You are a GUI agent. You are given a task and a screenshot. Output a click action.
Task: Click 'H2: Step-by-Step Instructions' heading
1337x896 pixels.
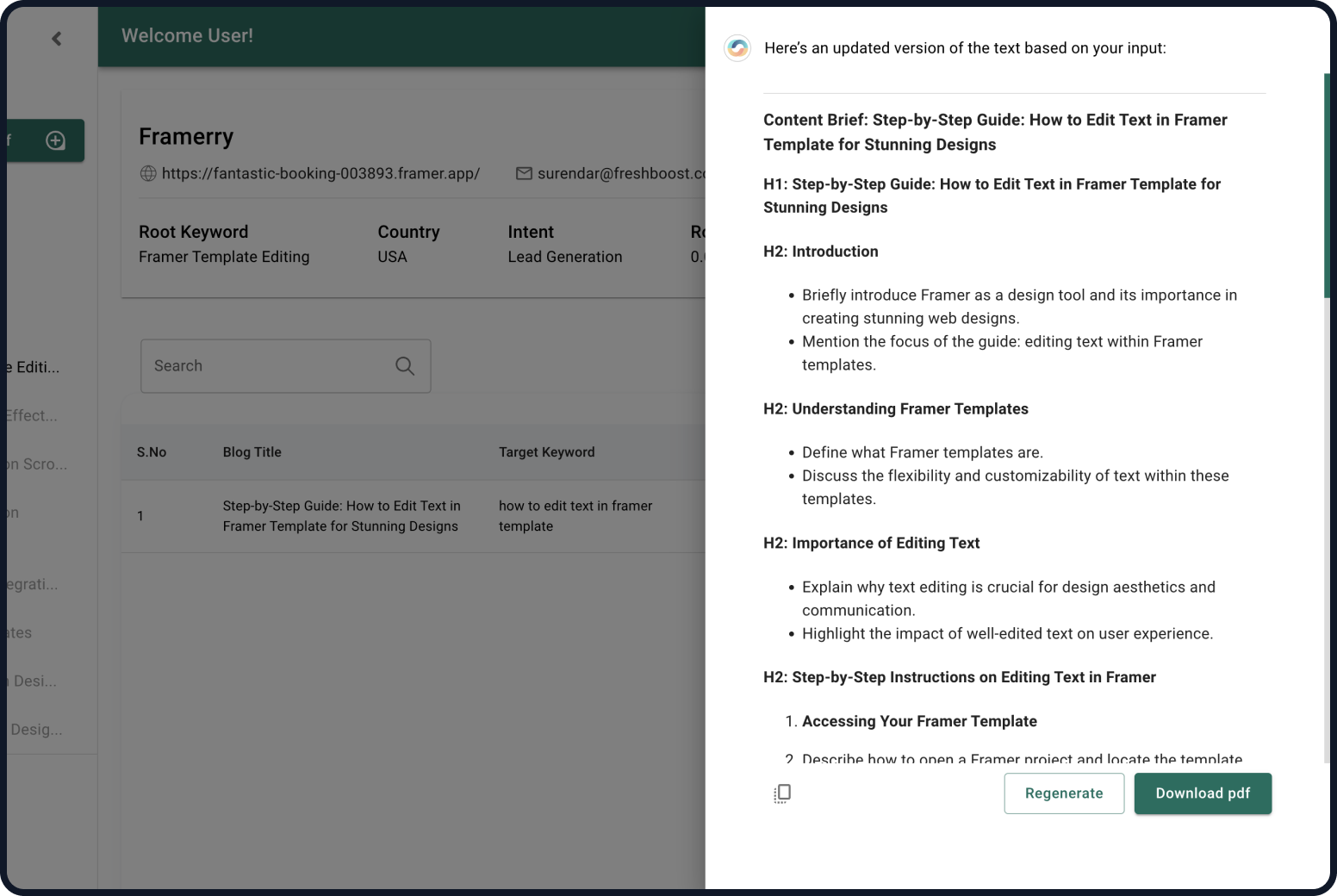pos(960,678)
